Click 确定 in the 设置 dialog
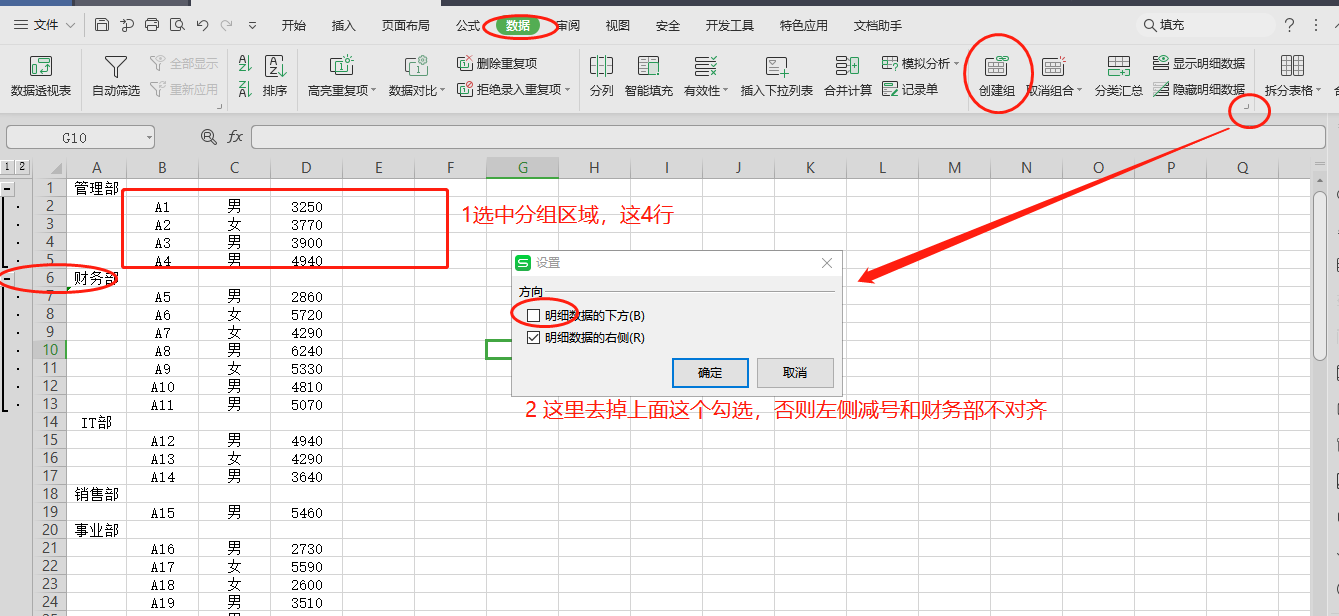 point(710,372)
